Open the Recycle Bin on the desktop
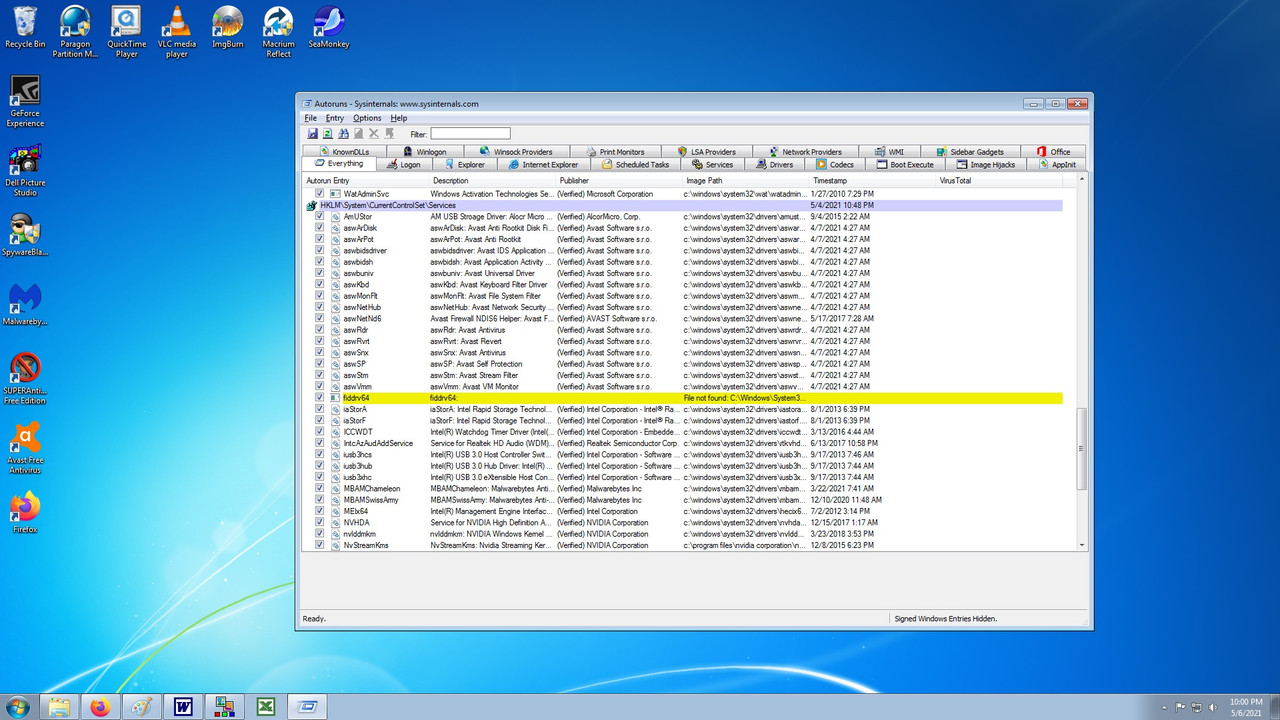 [x=25, y=27]
